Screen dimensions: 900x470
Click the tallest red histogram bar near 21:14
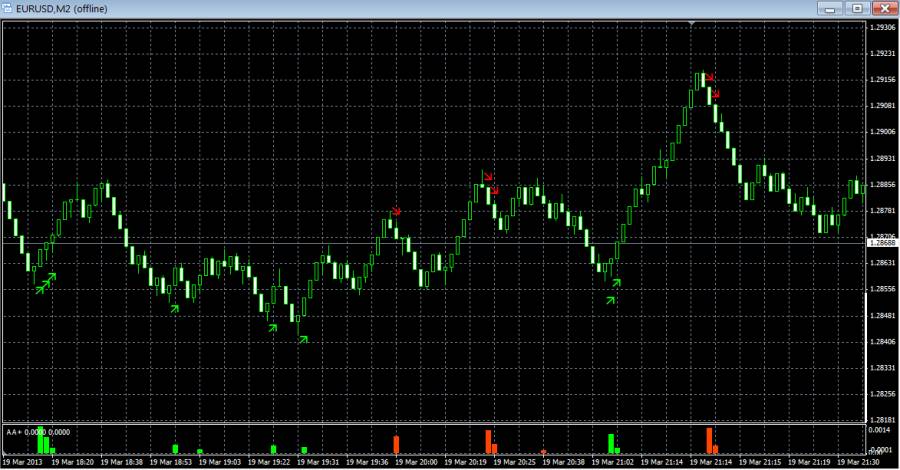709,440
